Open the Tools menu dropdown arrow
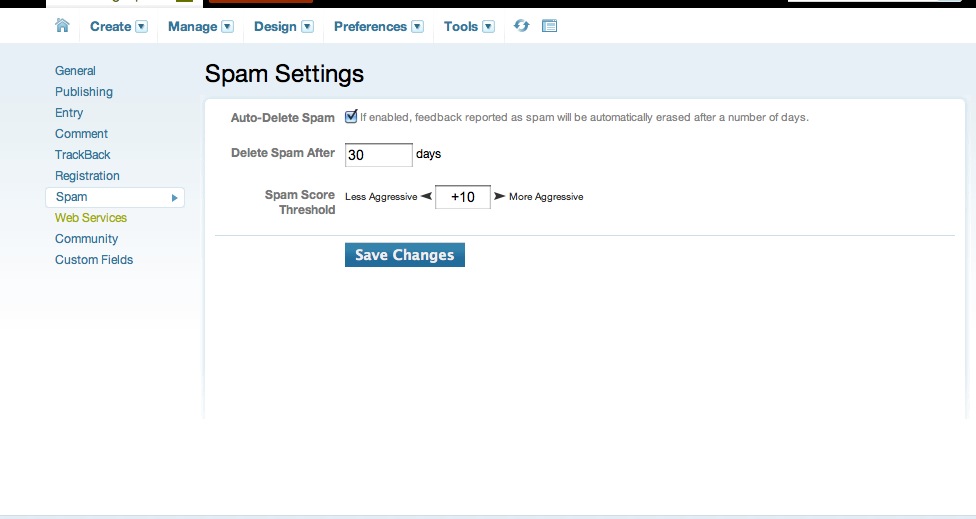Viewport: 976px width, 519px height. (489, 26)
